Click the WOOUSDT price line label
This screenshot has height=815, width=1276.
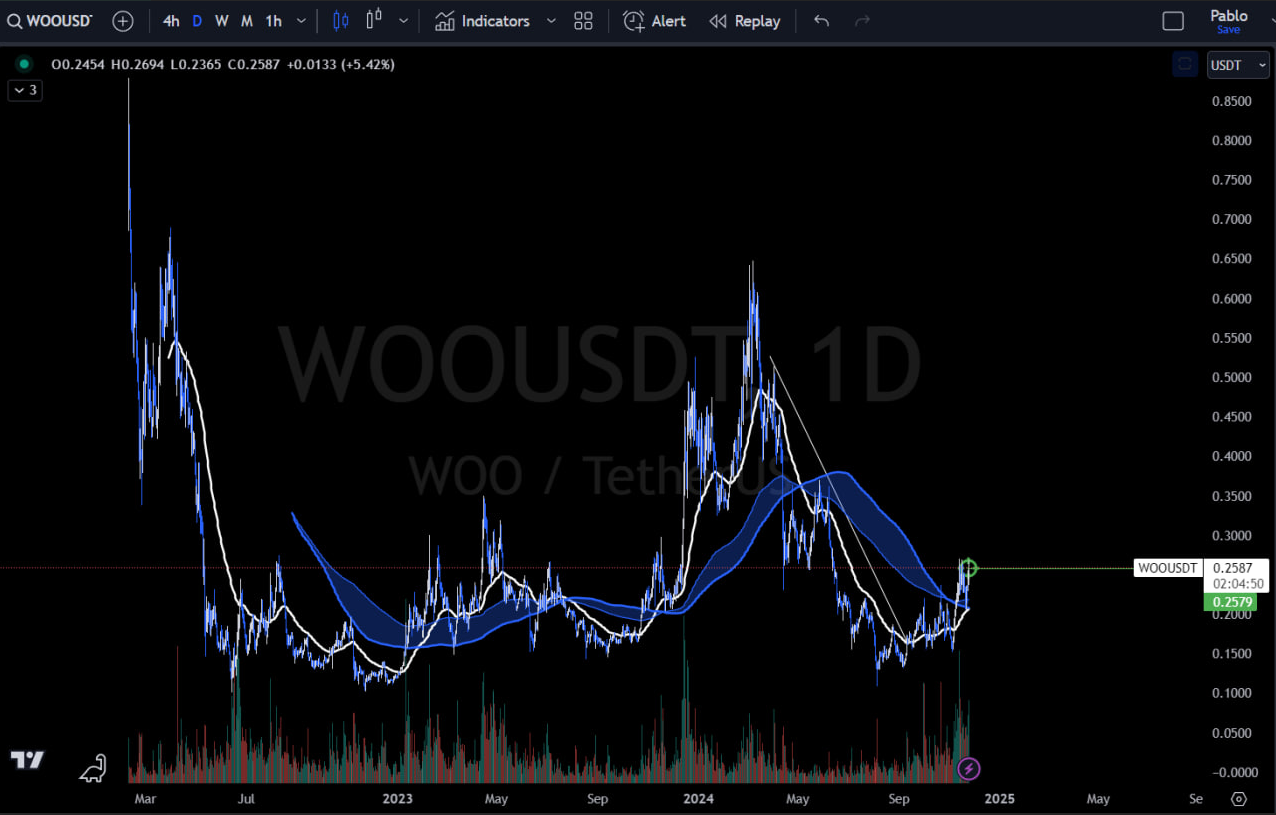[x=1167, y=568]
